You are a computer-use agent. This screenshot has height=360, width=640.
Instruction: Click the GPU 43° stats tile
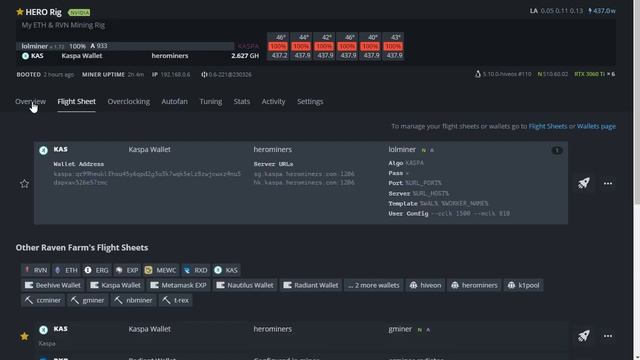pos(393,47)
